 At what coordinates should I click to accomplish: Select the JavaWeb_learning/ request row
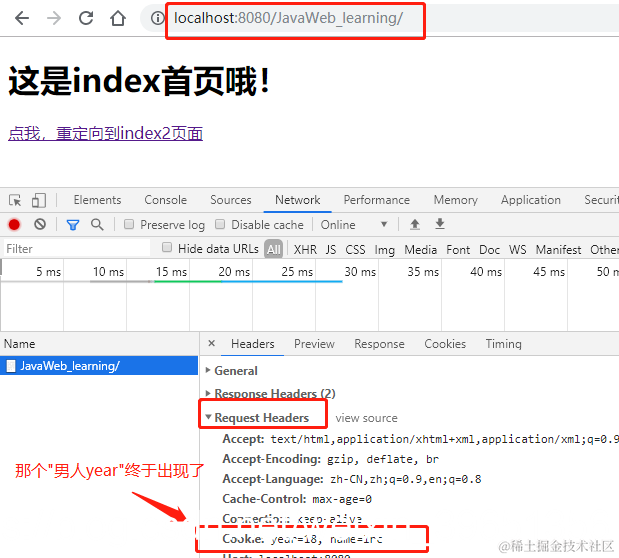tap(99, 366)
